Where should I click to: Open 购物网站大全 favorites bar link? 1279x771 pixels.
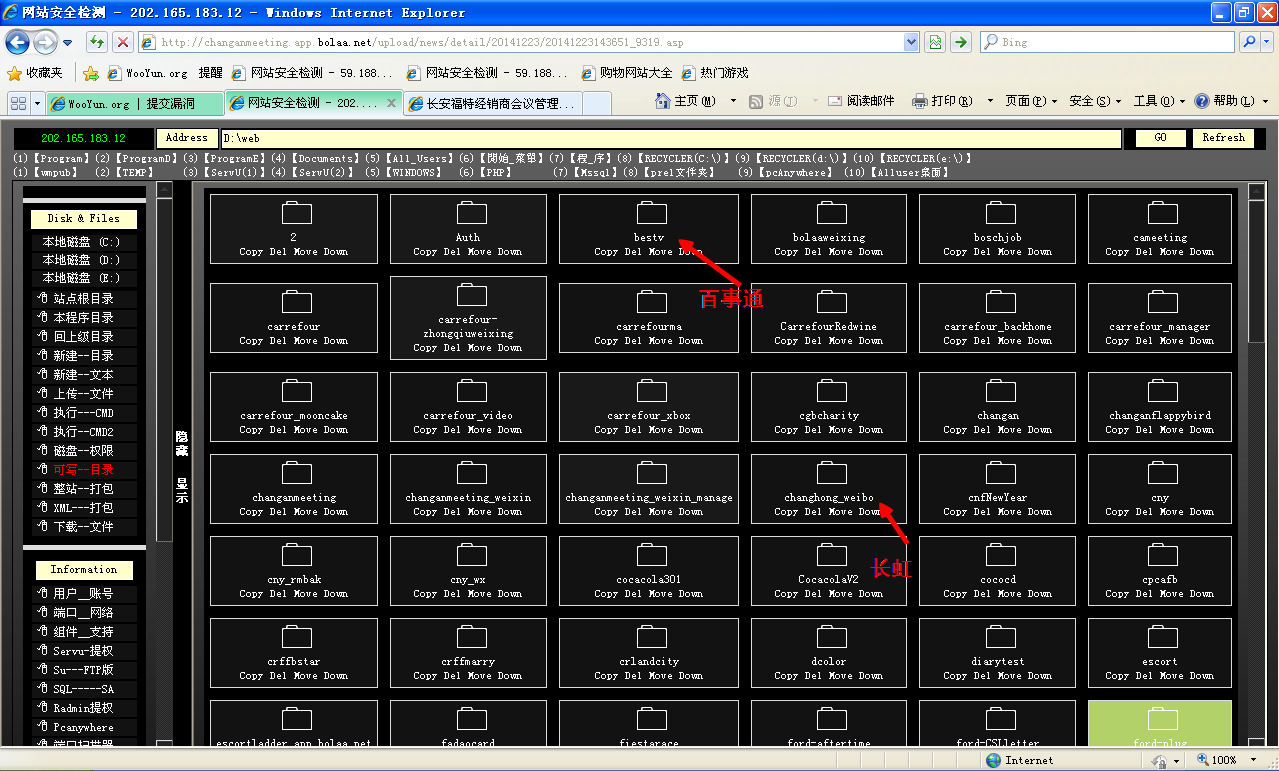tap(627, 73)
